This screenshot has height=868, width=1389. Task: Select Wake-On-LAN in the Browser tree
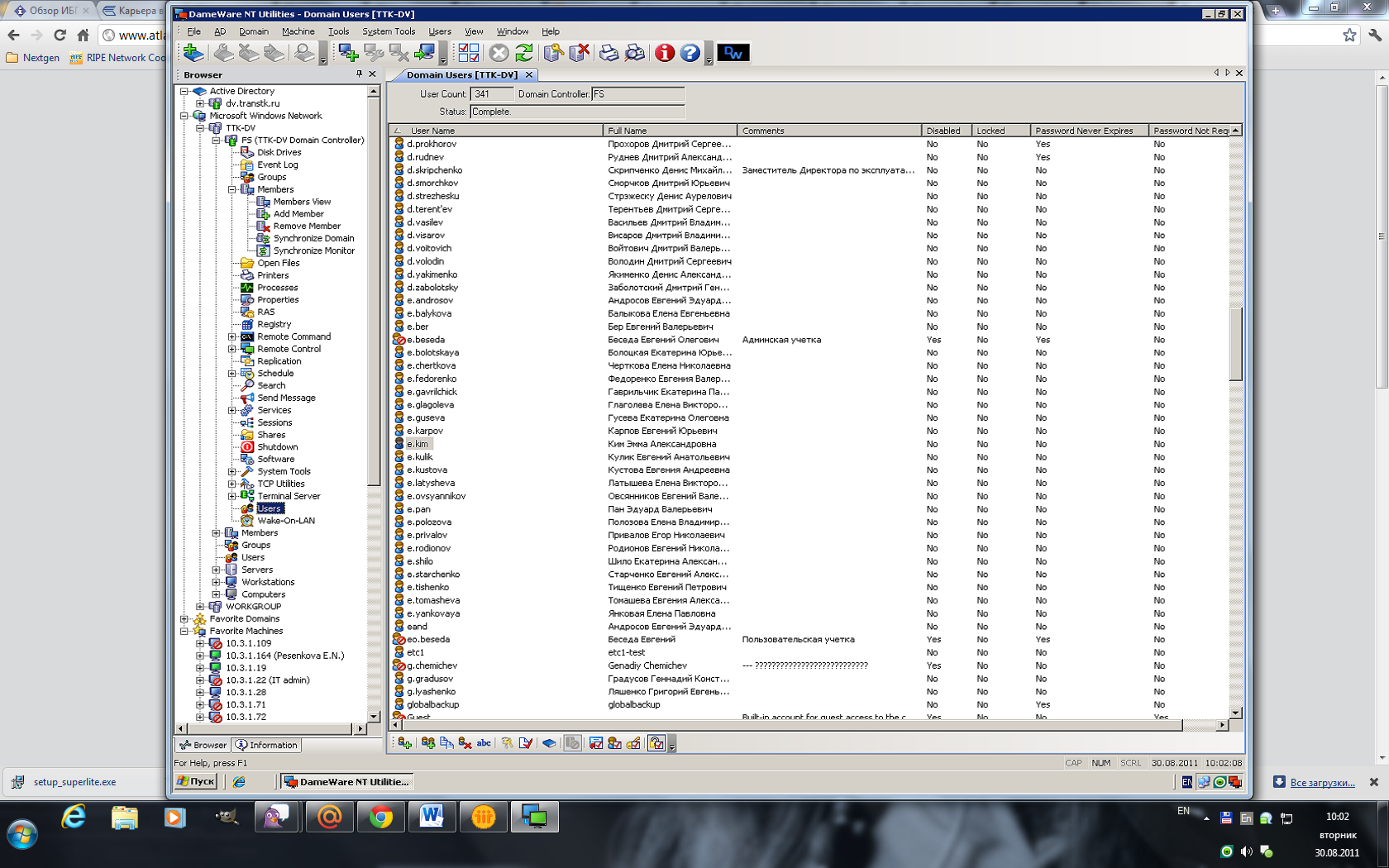pos(285,521)
